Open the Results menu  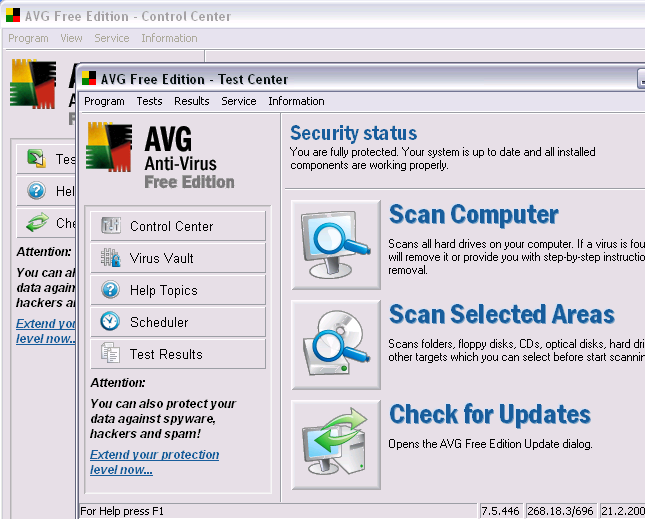pyautogui.click(x=191, y=101)
